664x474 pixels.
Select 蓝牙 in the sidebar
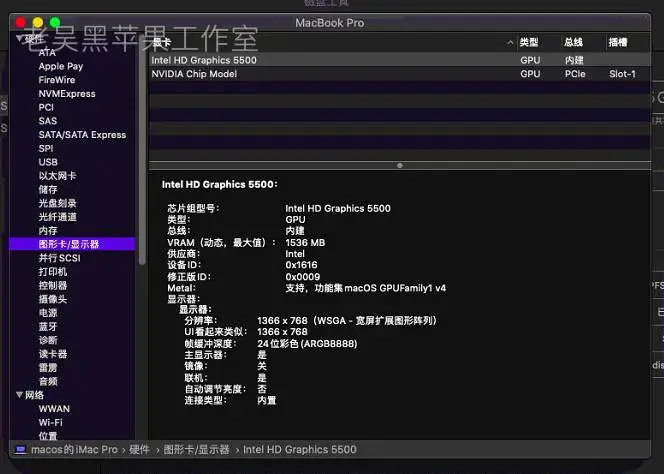pyautogui.click(x=48, y=327)
